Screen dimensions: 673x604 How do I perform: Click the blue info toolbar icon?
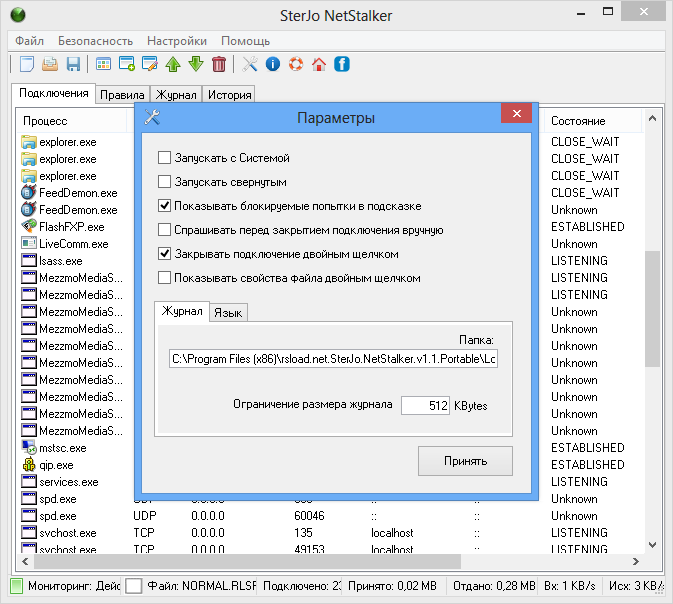coord(273,64)
